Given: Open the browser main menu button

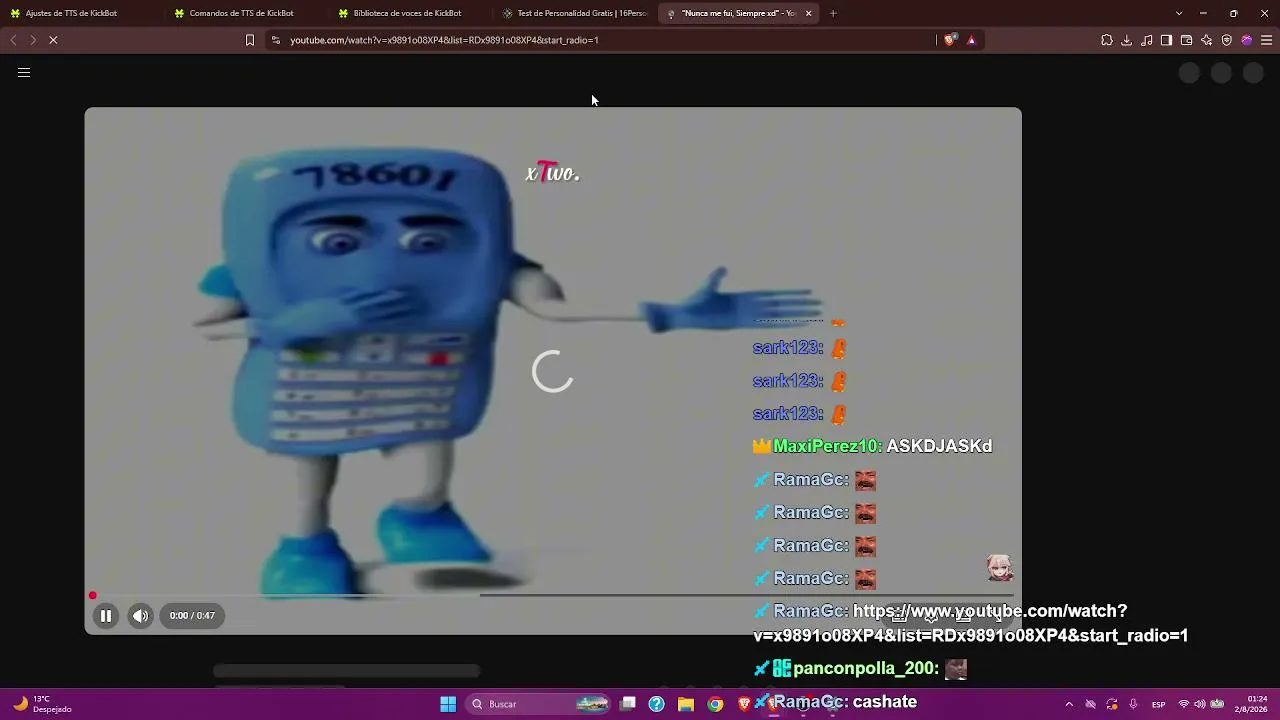Looking at the screenshot, I should pyautogui.click(x=1267, y=40).
